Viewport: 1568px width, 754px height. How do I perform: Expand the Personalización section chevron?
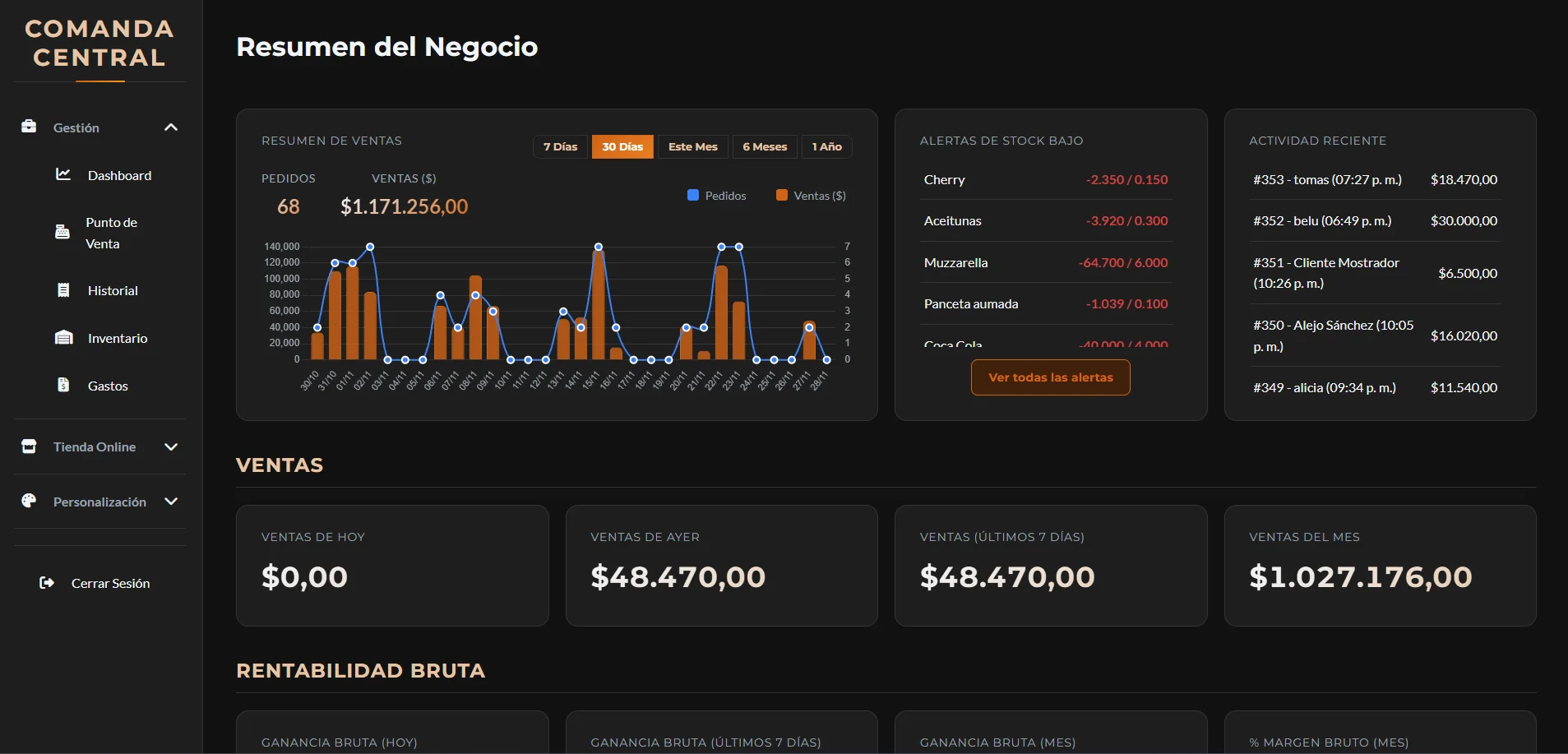pyautogui.click(x=171, y=502)
